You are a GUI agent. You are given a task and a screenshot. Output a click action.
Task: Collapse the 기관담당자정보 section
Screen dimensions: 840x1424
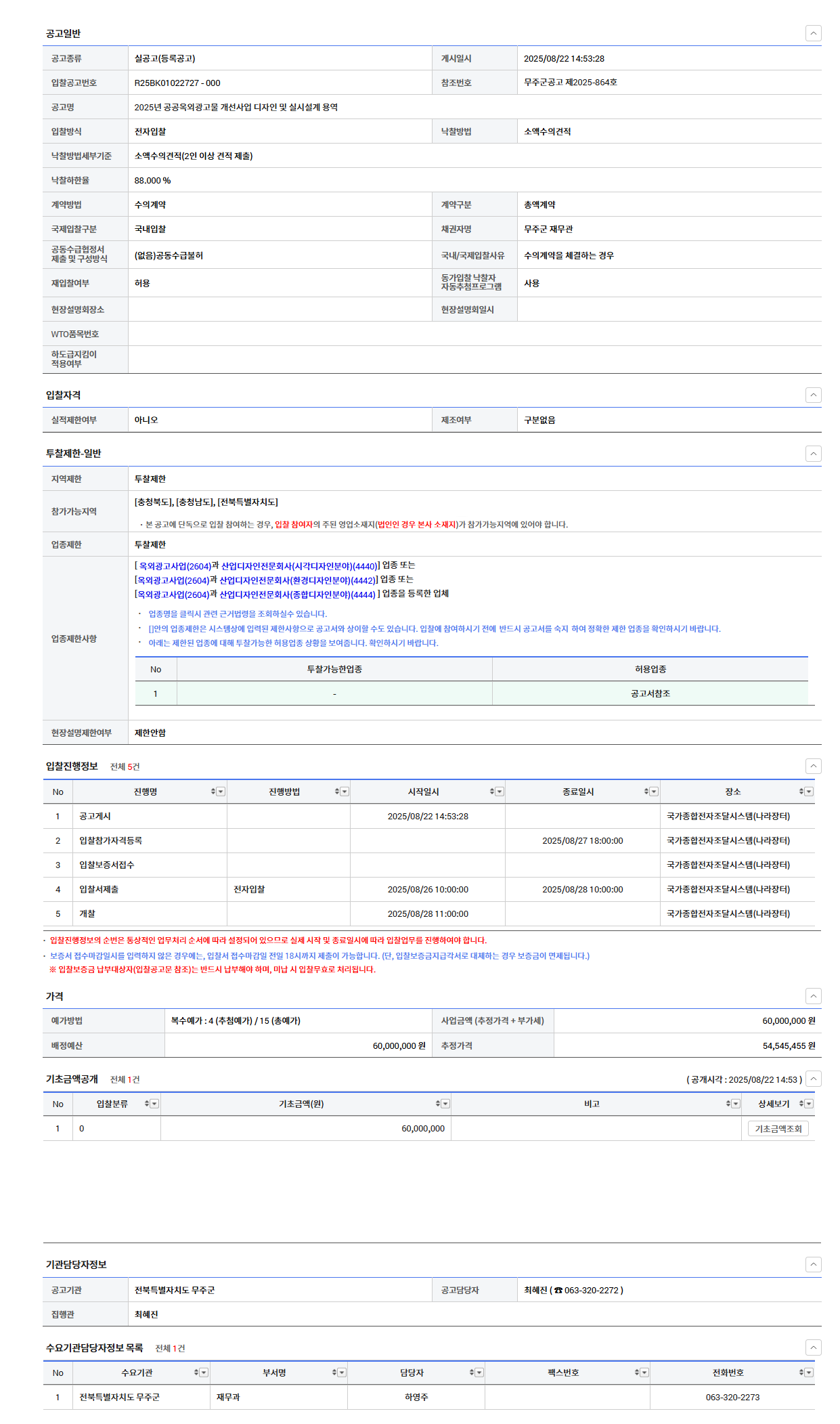(813, 1264)
